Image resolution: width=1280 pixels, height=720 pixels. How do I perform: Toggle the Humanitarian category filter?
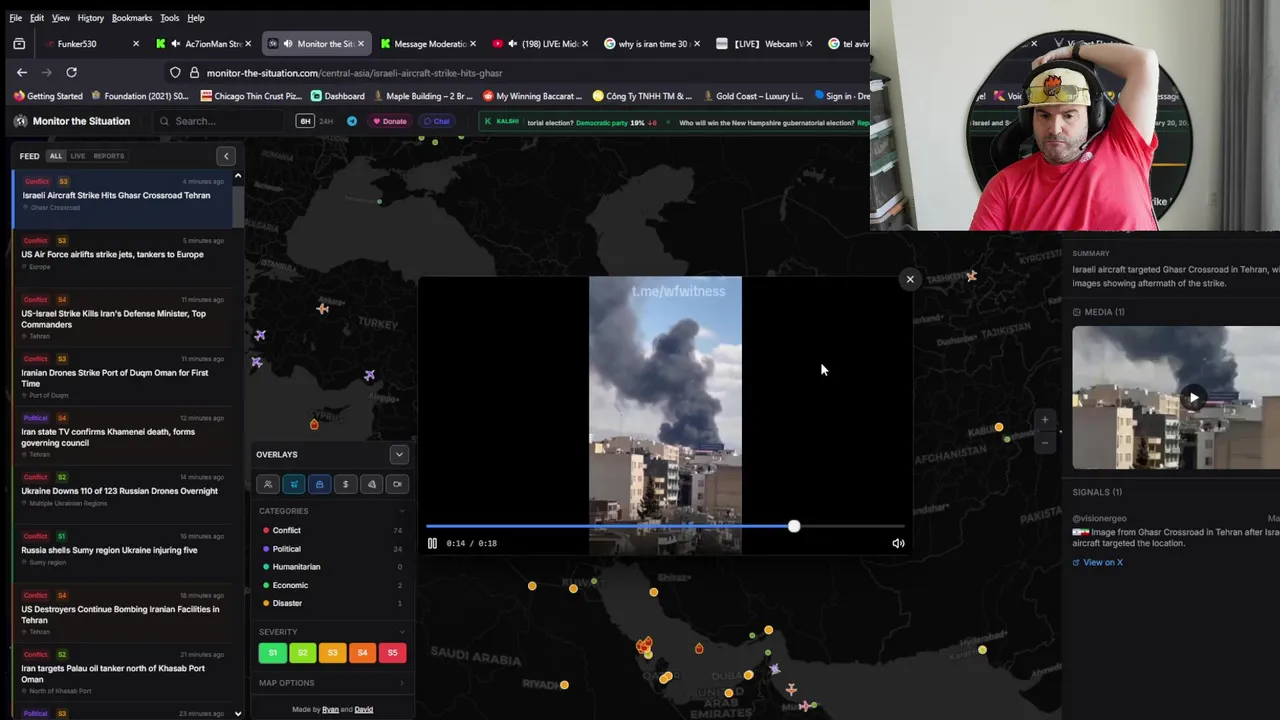click(x=332, y=567)
